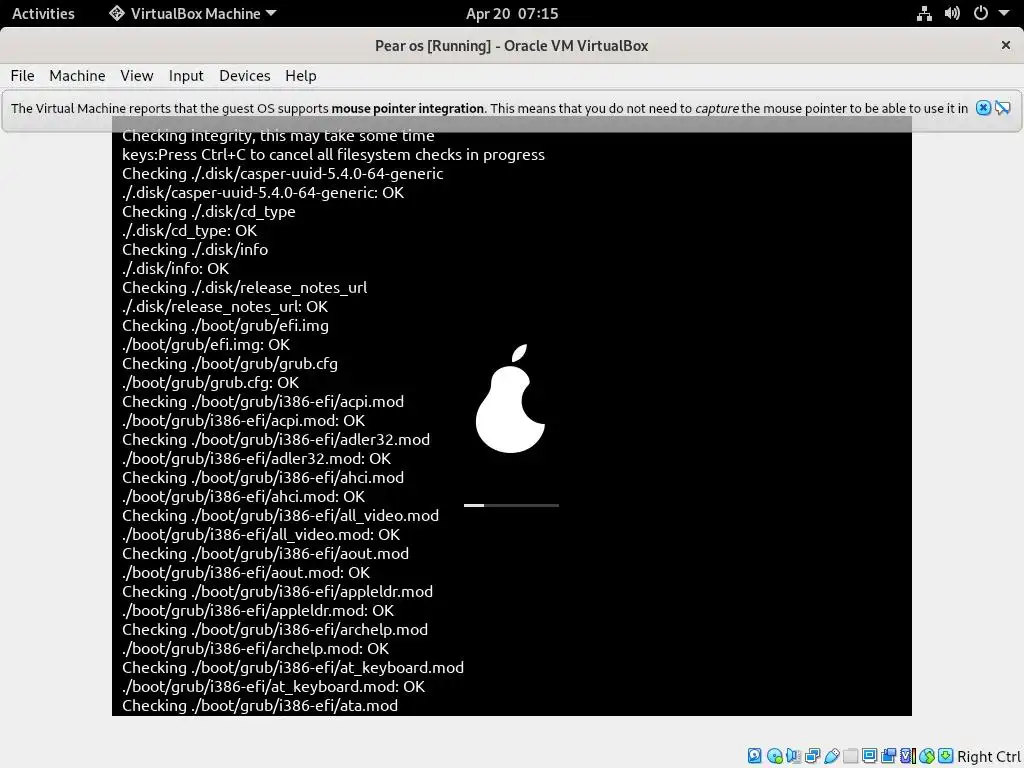Open the File menu

pos(22,76)
